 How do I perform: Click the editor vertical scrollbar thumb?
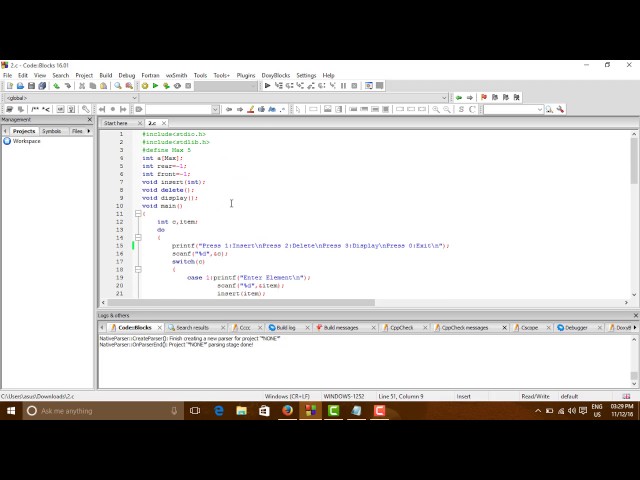click(634, 161)
